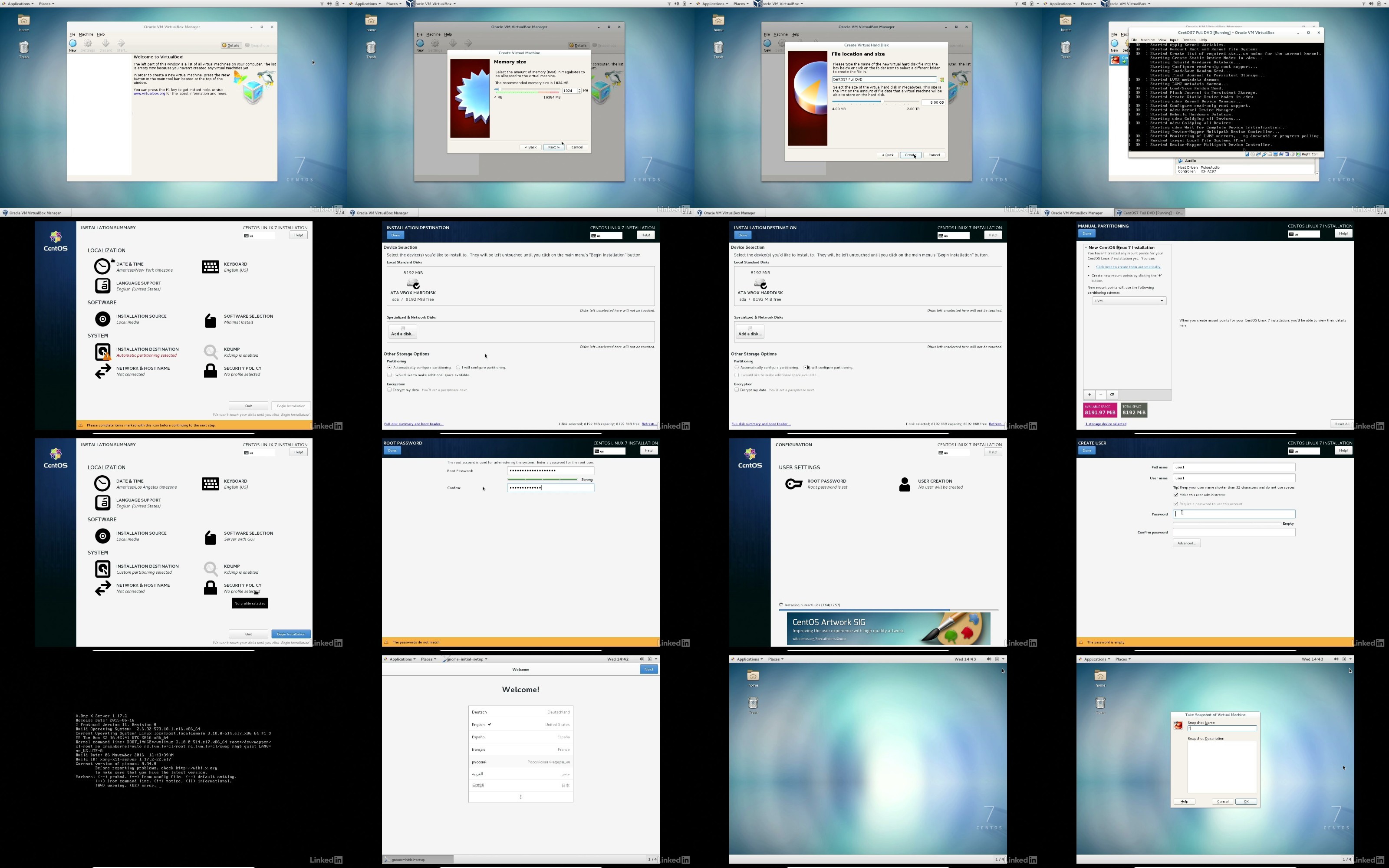Click the keyboard layout 'us' indicator on Create User screen
Image resolution: width=1389 pixels, height=868 pixels.
point(1304,451)
